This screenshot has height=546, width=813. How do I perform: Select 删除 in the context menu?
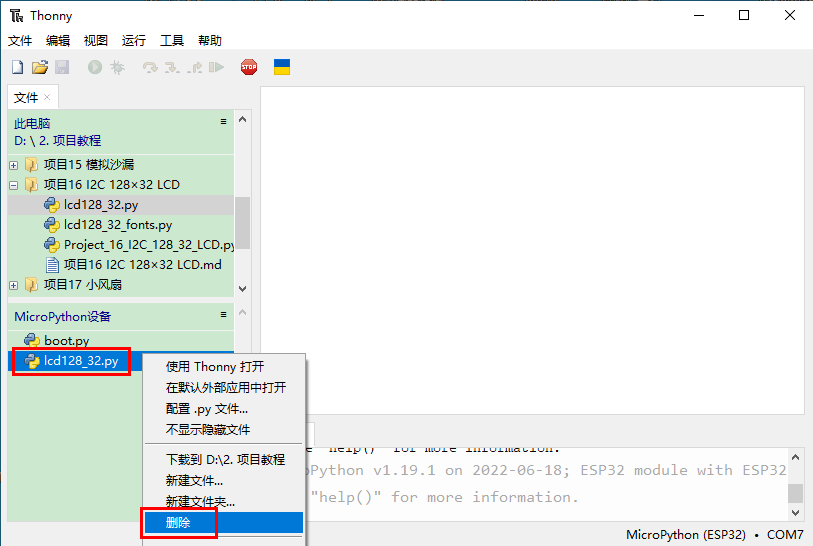pos(179,522)
